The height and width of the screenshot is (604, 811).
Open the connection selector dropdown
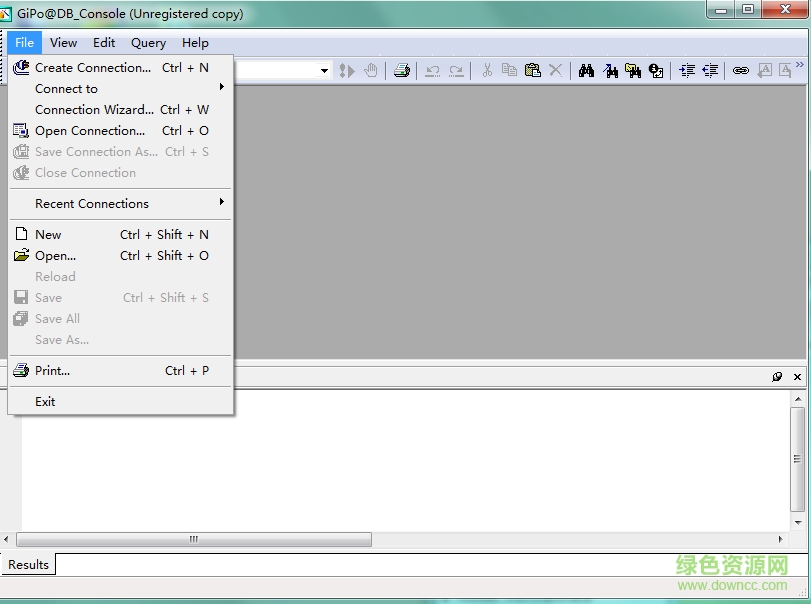323,70
